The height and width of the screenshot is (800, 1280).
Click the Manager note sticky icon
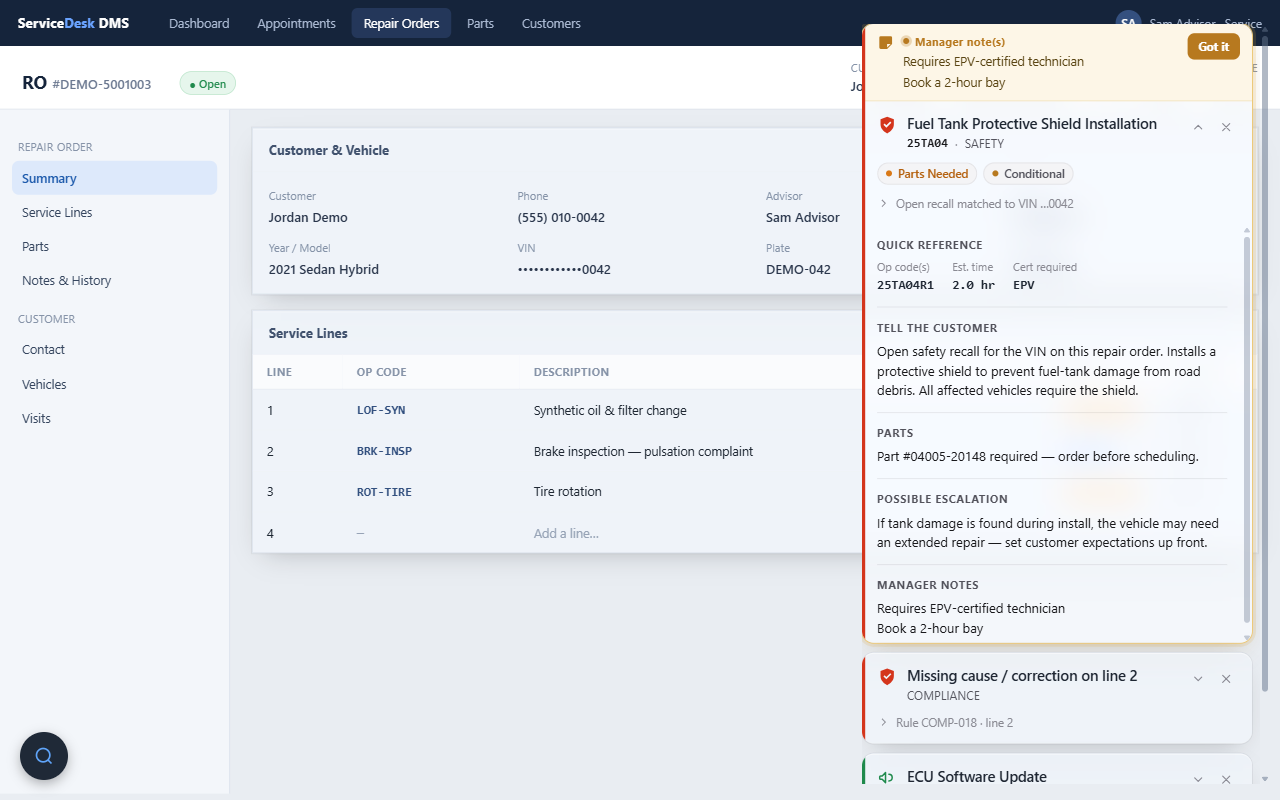click(x=885, y=43)
